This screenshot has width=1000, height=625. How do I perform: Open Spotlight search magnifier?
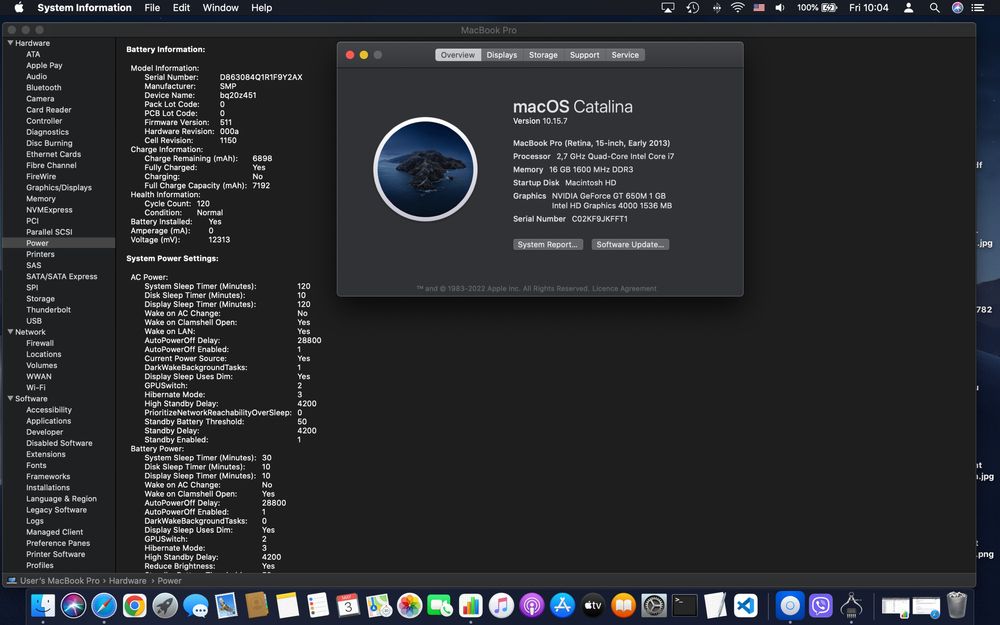(x=934, y=8)
